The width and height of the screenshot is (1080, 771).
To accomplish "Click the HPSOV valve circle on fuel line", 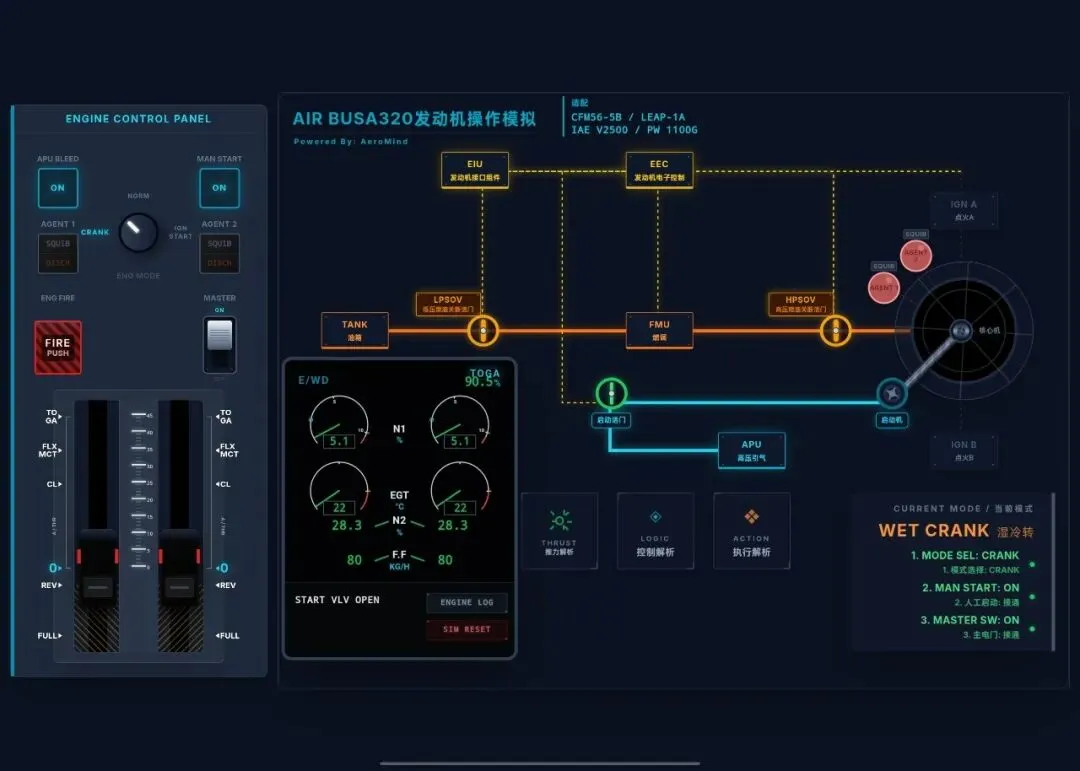I will click(x=835, y=331).
